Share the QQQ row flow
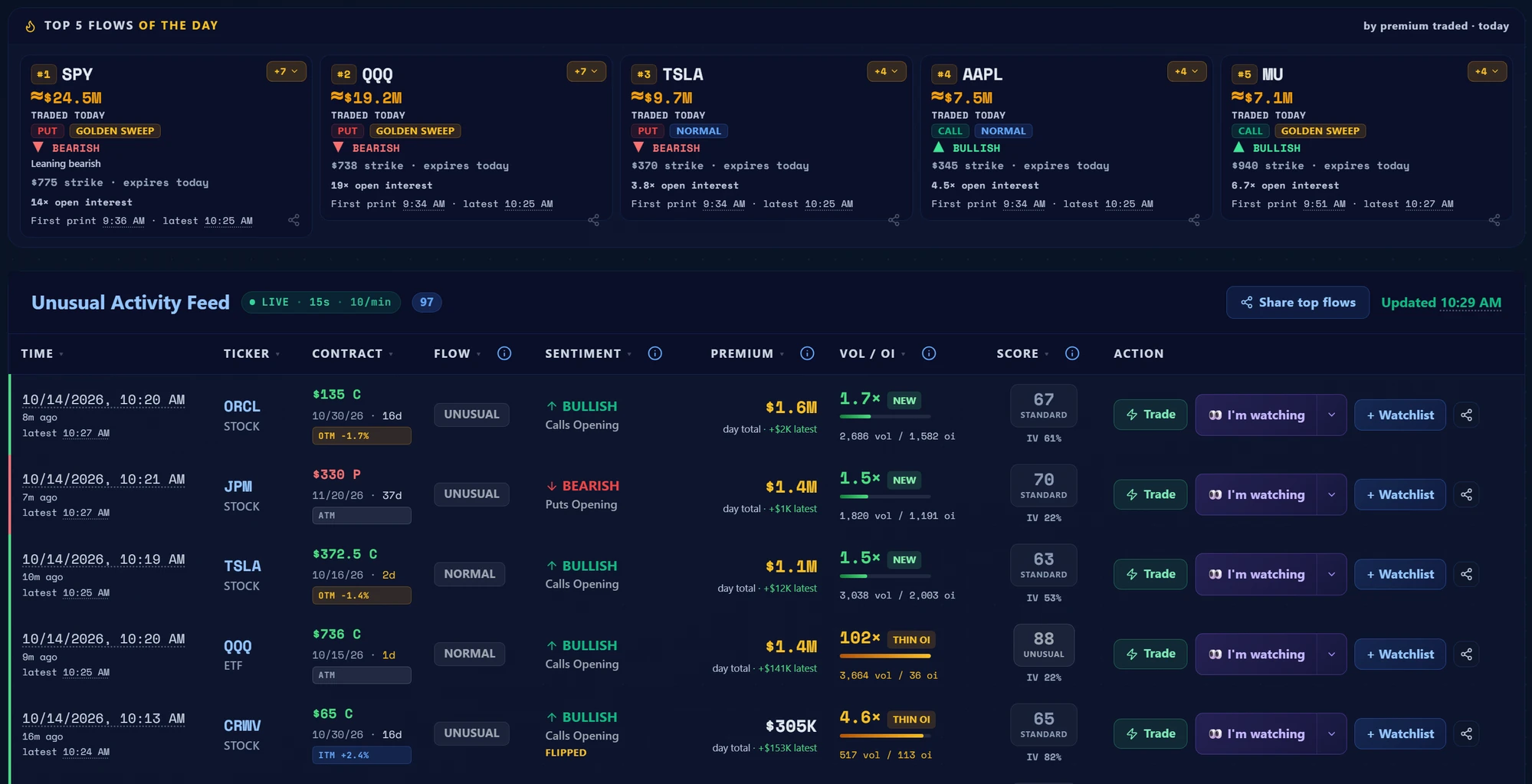 [1466, 654]
